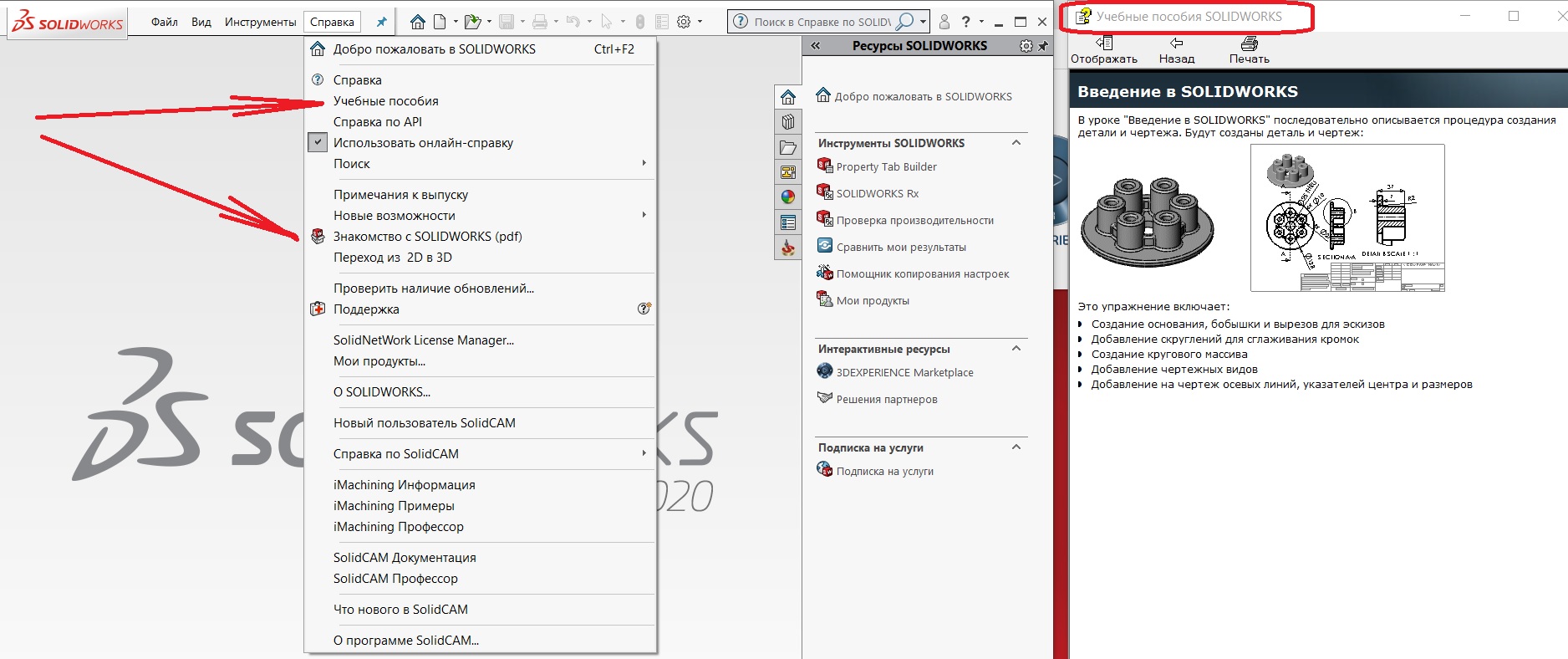Screen dimensions: 1568x659
Task: Click the Rebuild traffic light icon
Action: [640, 22]
